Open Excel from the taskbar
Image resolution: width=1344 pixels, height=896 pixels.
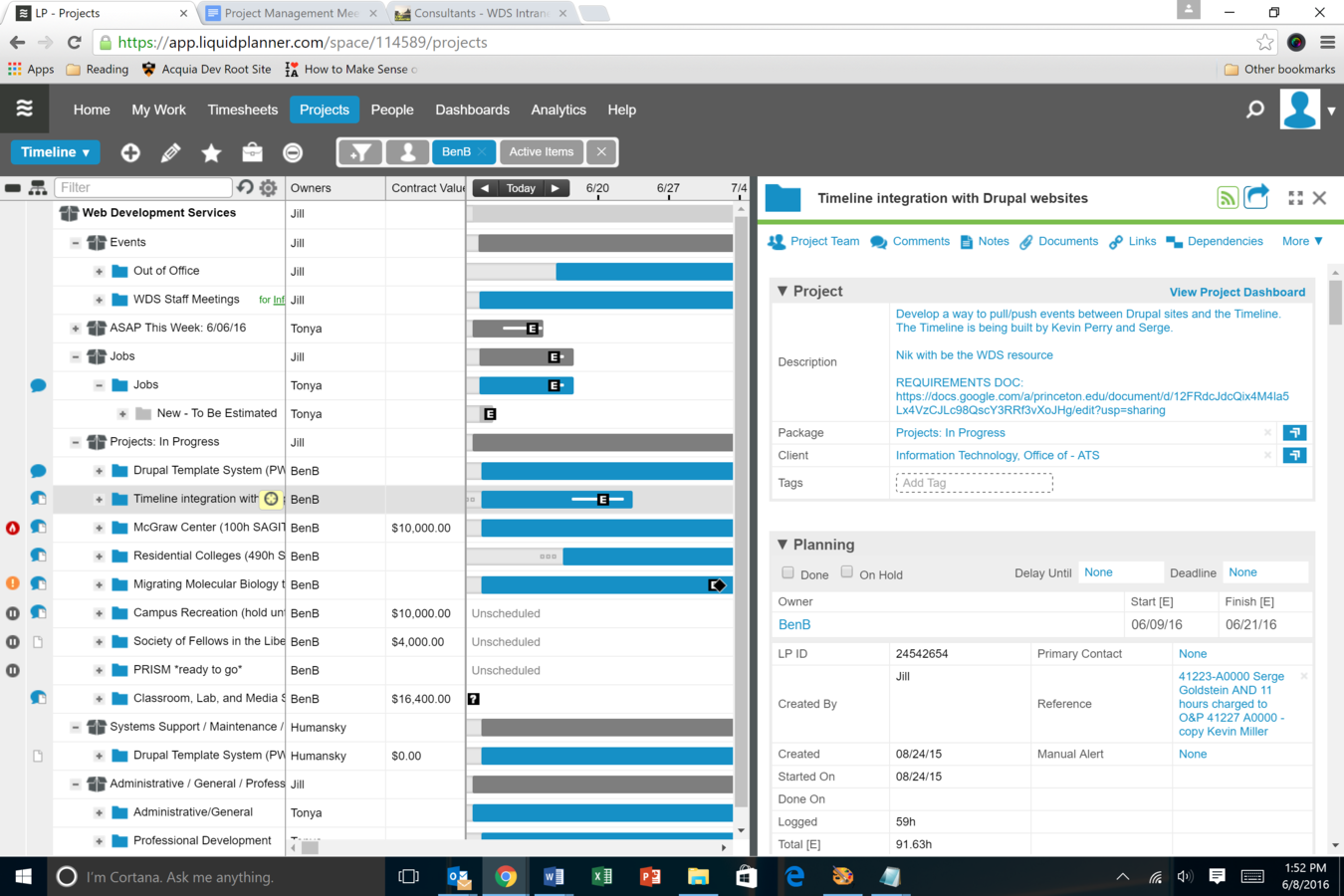click(601, 876)
